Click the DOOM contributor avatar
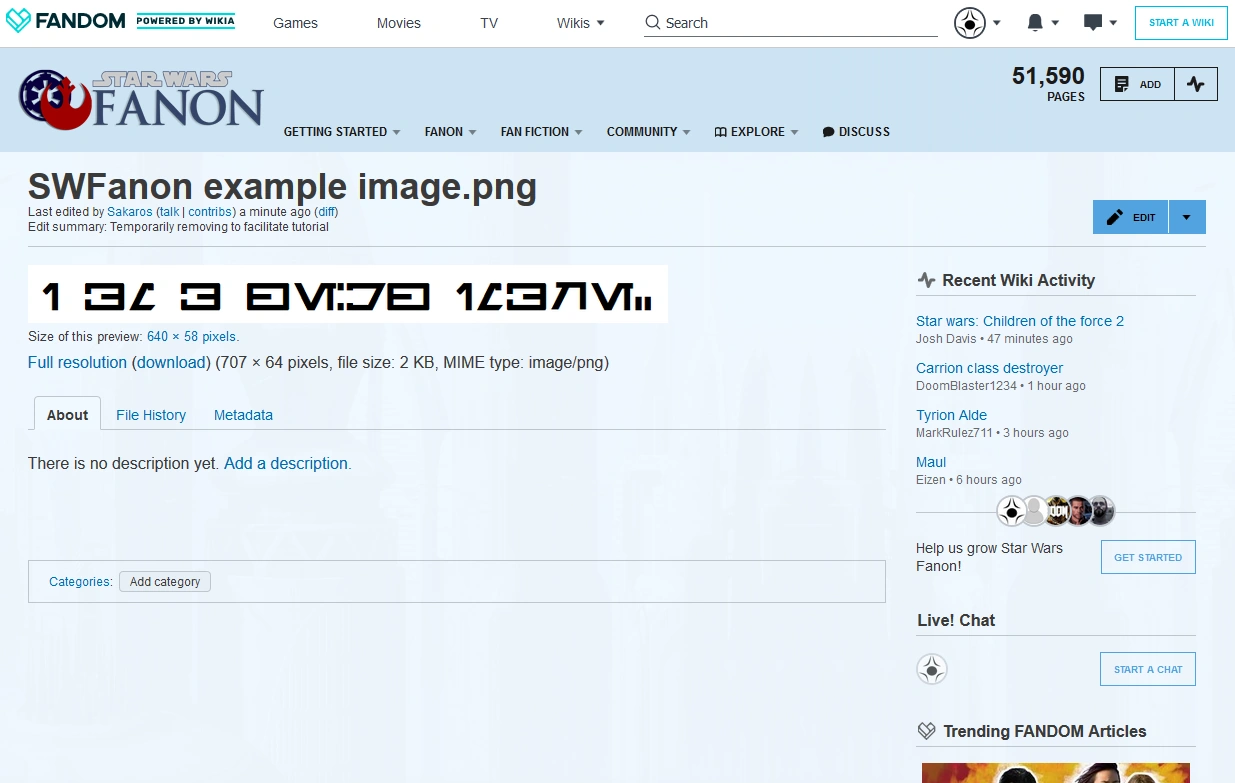The height and width of the screenshot is (783, 1235). coord(1056,511)
